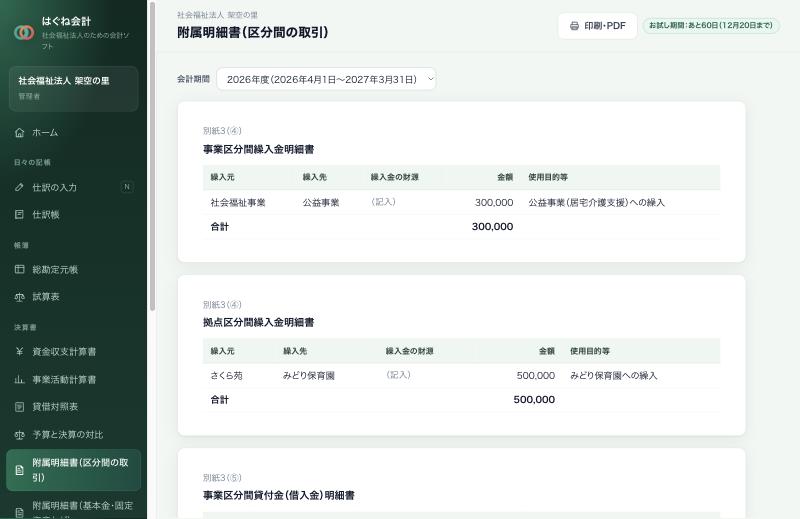Click the 事業区分間繰入金明細書 heading

(259, 150)
